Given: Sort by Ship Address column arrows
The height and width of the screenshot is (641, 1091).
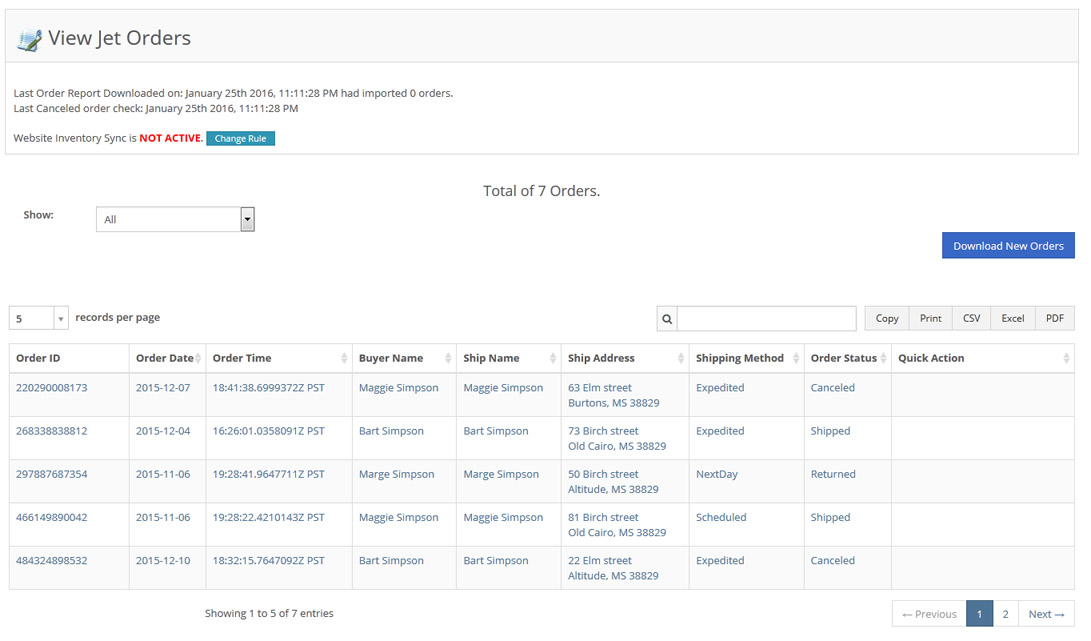Looking at the screenshot, I should tap(680, 358).
